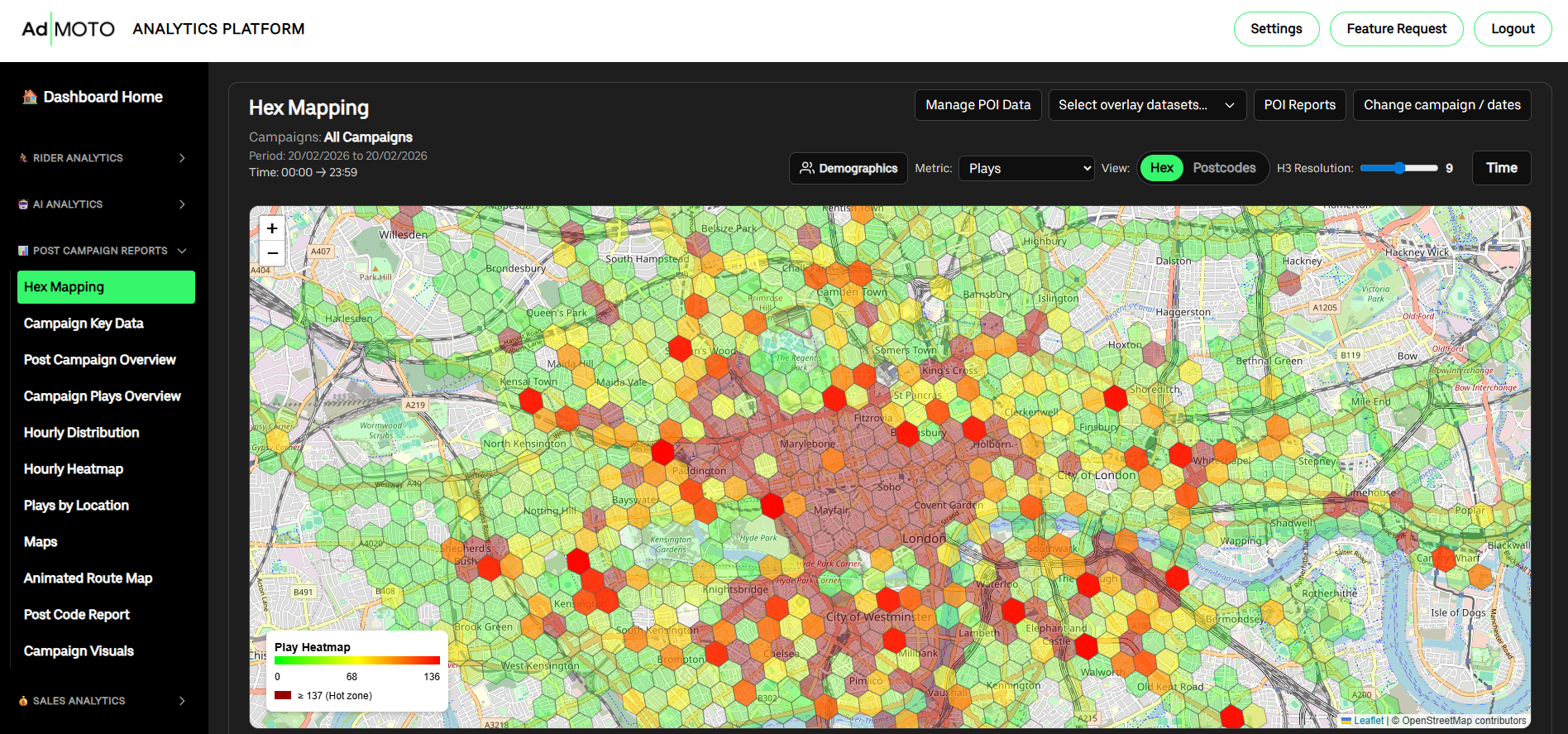
Task: Click the Dashboard Home house icon
Action: click(x=30, y=97)
